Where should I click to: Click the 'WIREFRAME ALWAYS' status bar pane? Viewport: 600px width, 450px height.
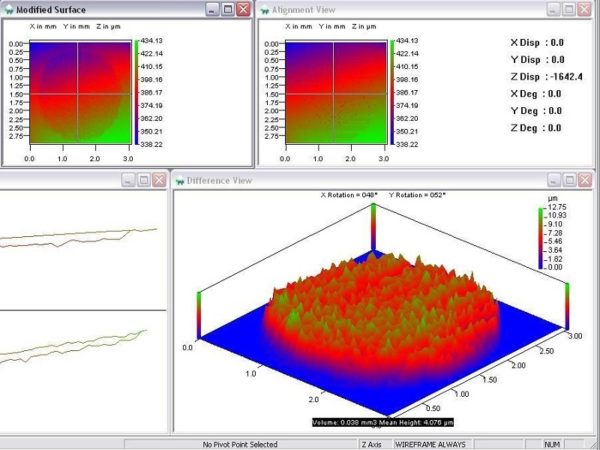[x=434, y=442]
